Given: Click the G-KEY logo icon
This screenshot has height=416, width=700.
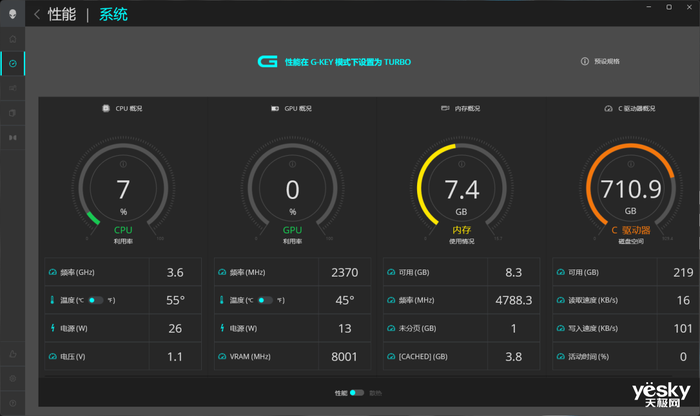Looking at the screenshot, I should click(x=267, y=62).
